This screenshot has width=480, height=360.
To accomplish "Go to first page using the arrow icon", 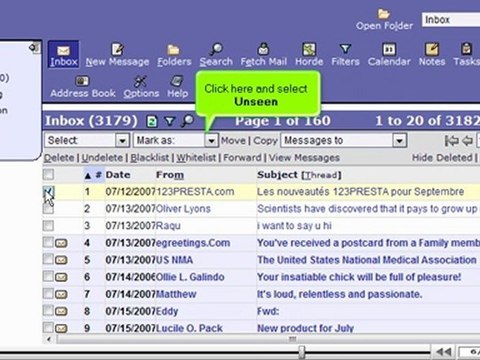I will pyautogui.click(x=451, y=141).
